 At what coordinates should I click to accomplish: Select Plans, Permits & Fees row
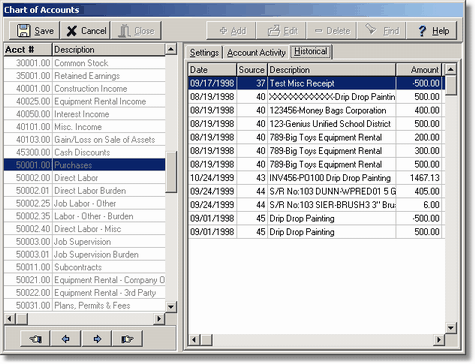[85, 305]
